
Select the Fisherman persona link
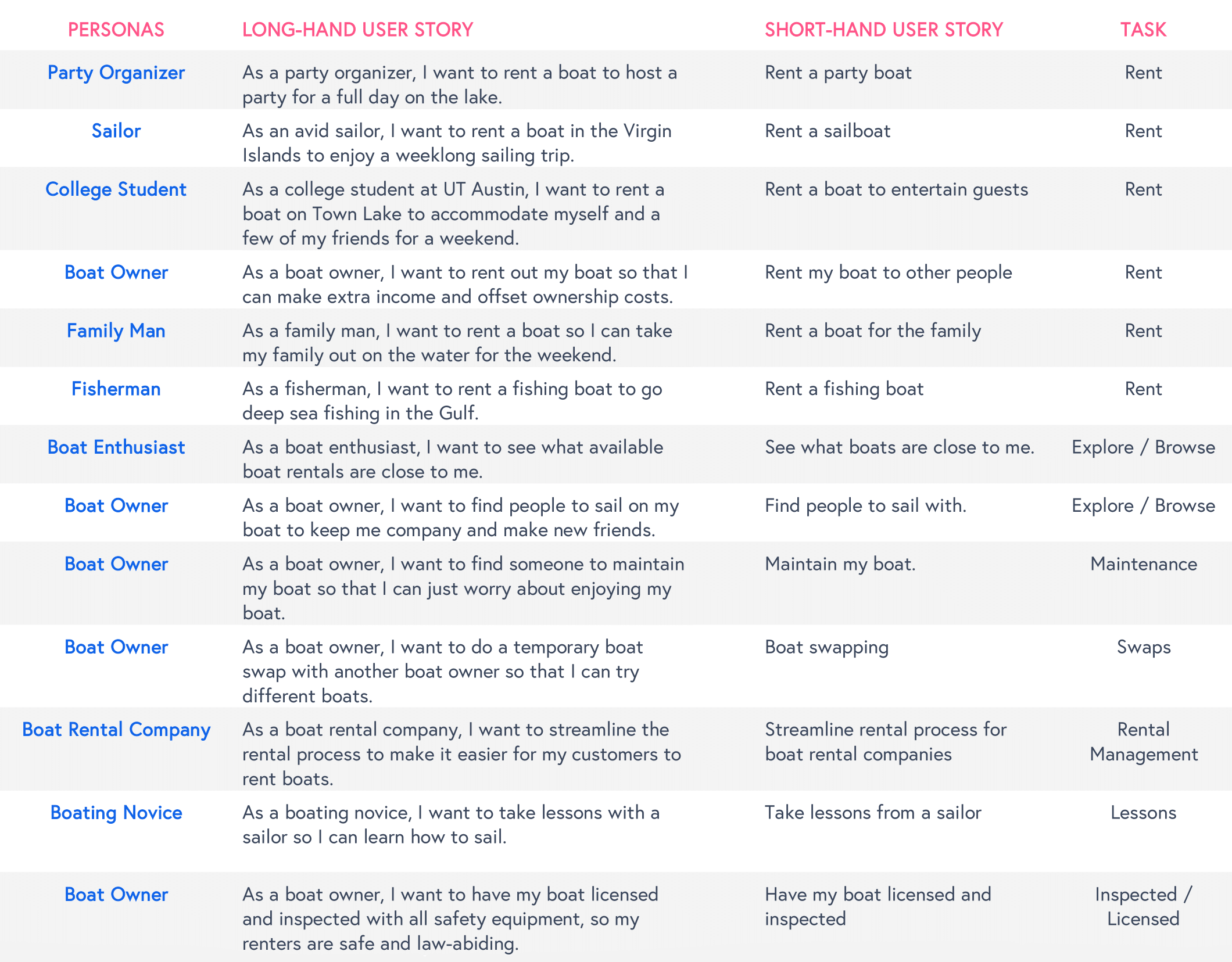click(116, 389)
